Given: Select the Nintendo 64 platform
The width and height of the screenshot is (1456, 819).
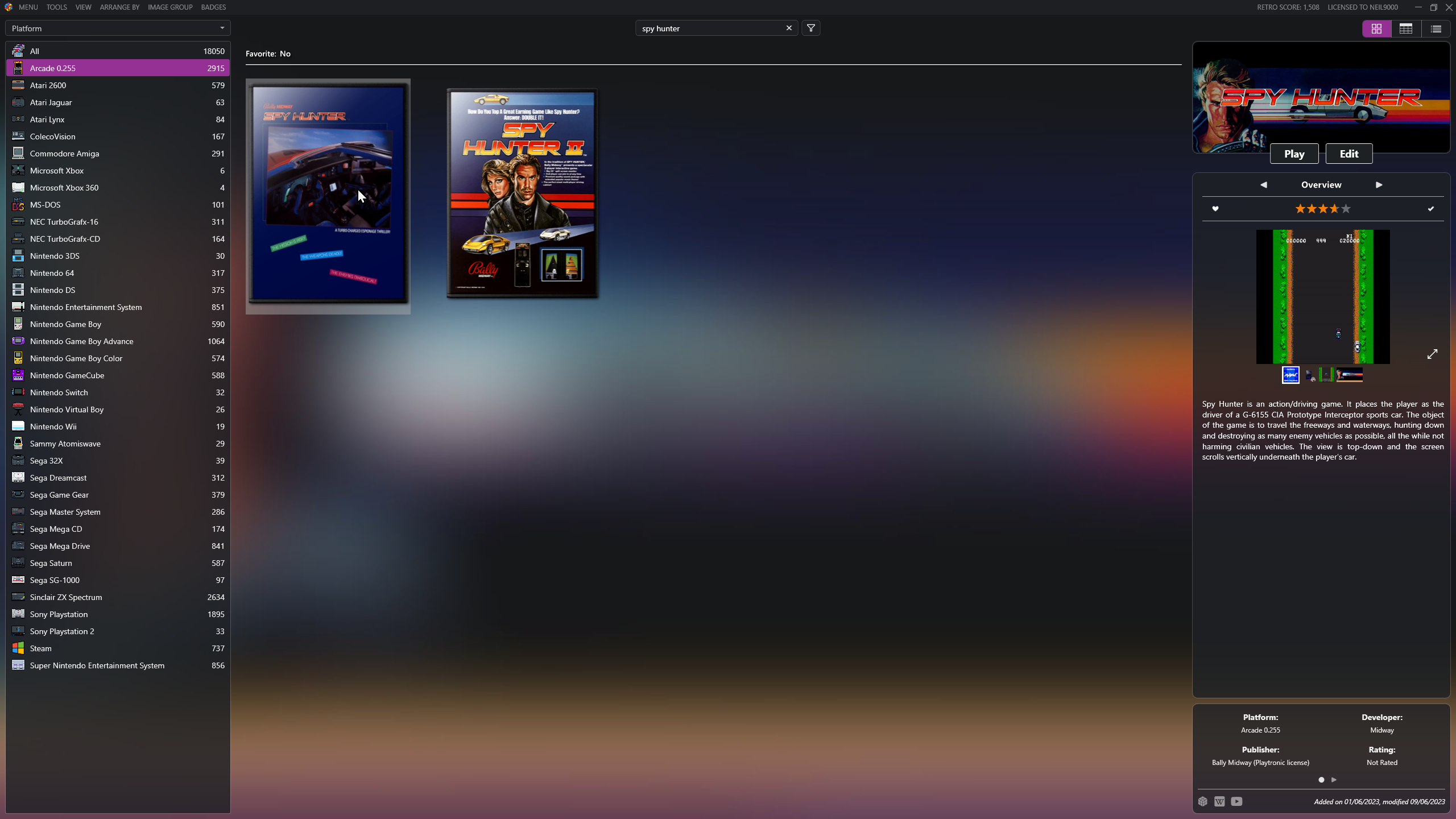Looking at the screenshot, I should tap(118, 273).
